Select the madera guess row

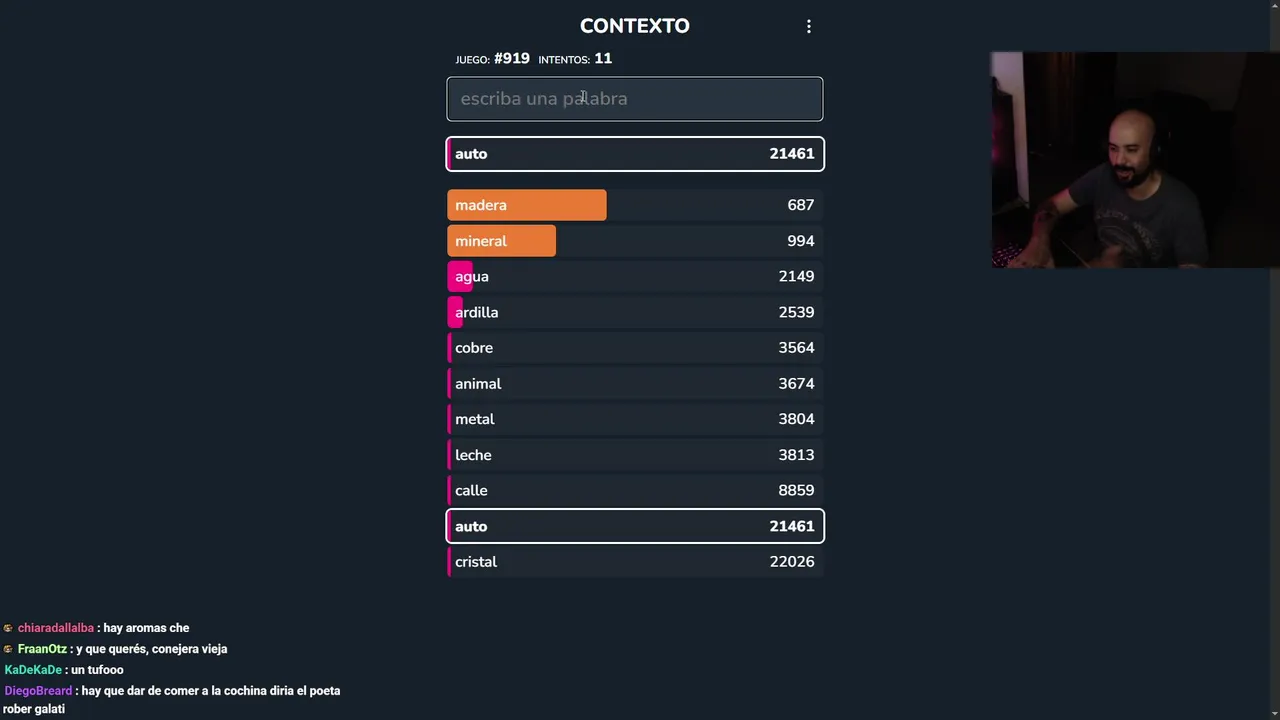634,205
